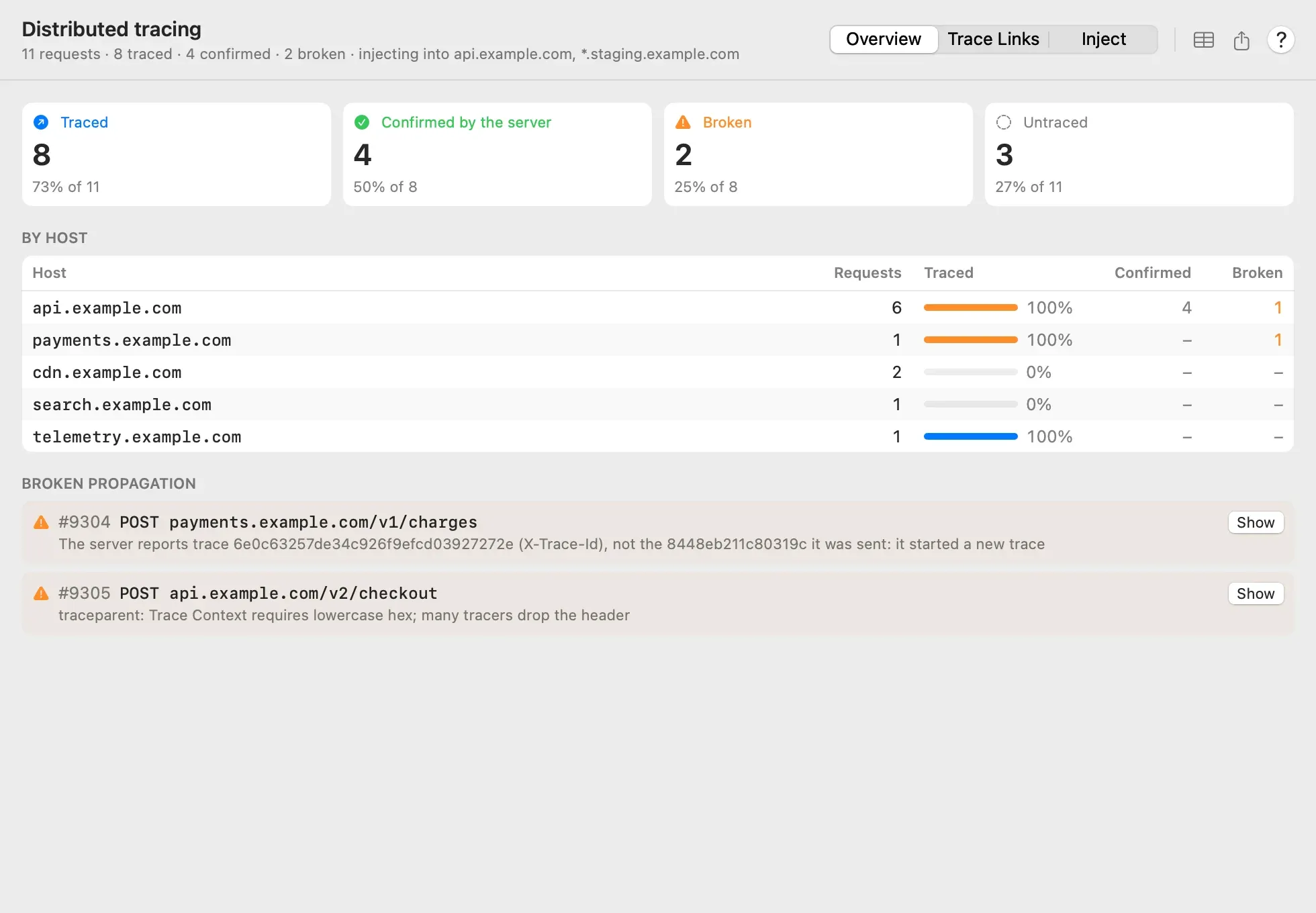Click the '25% of 8' Broken card text
Image resolution: width=1316 pixels, height=913 pixels.
(706, 187)
